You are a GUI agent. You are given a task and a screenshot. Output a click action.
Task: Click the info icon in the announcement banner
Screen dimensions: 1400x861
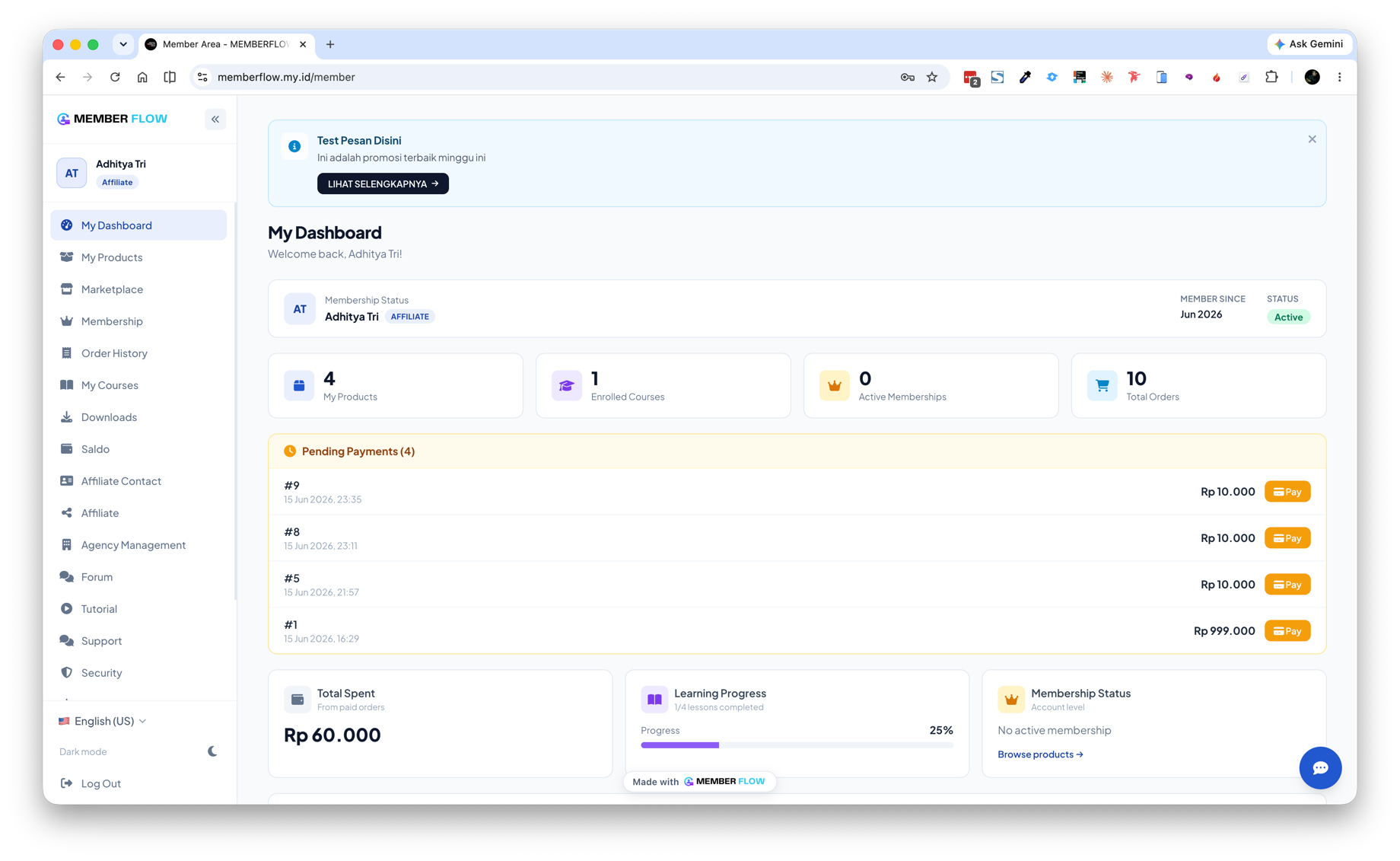coord(294,146)
